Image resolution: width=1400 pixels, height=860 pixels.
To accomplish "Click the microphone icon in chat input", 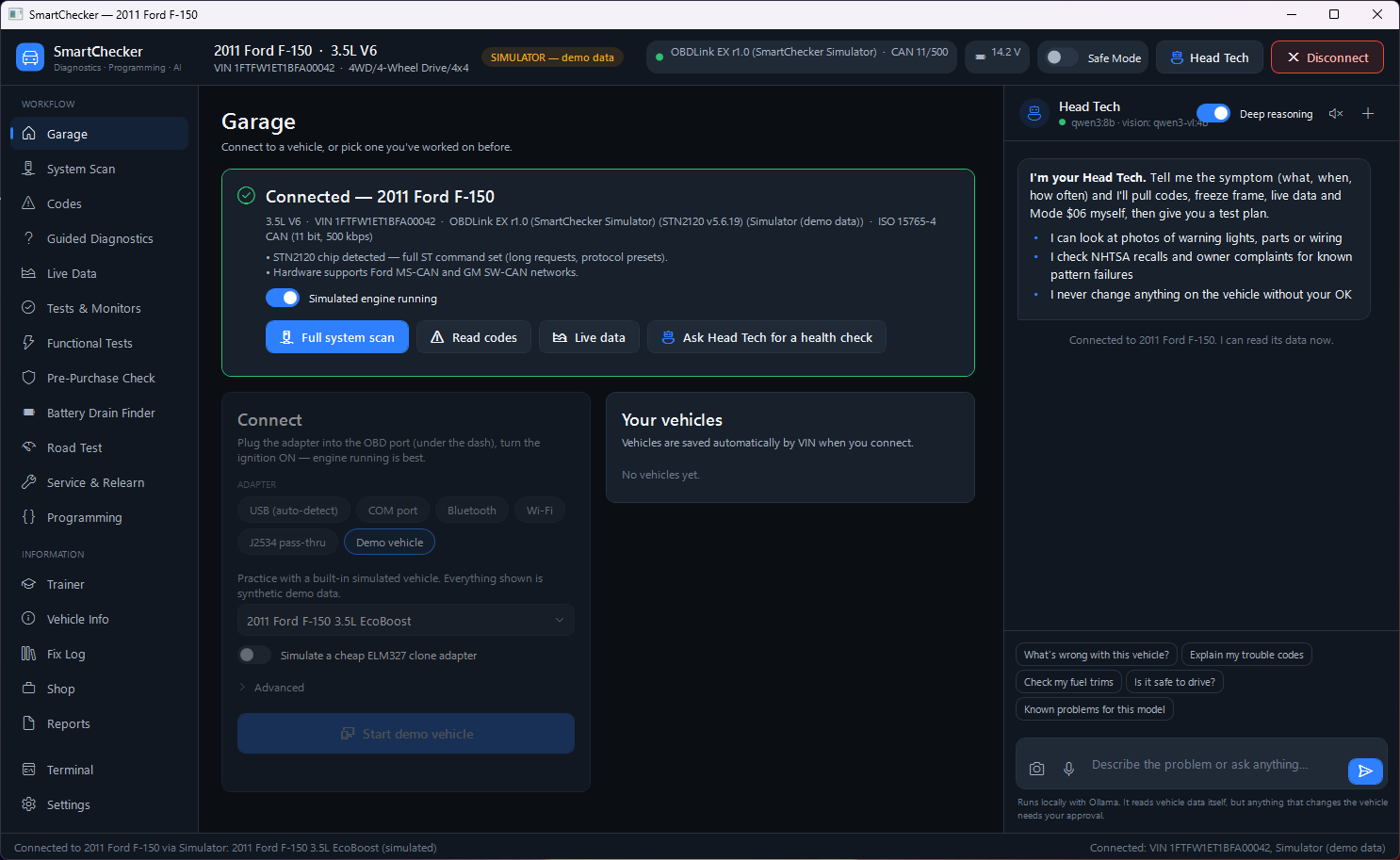I will click(x=1068, y=769).
